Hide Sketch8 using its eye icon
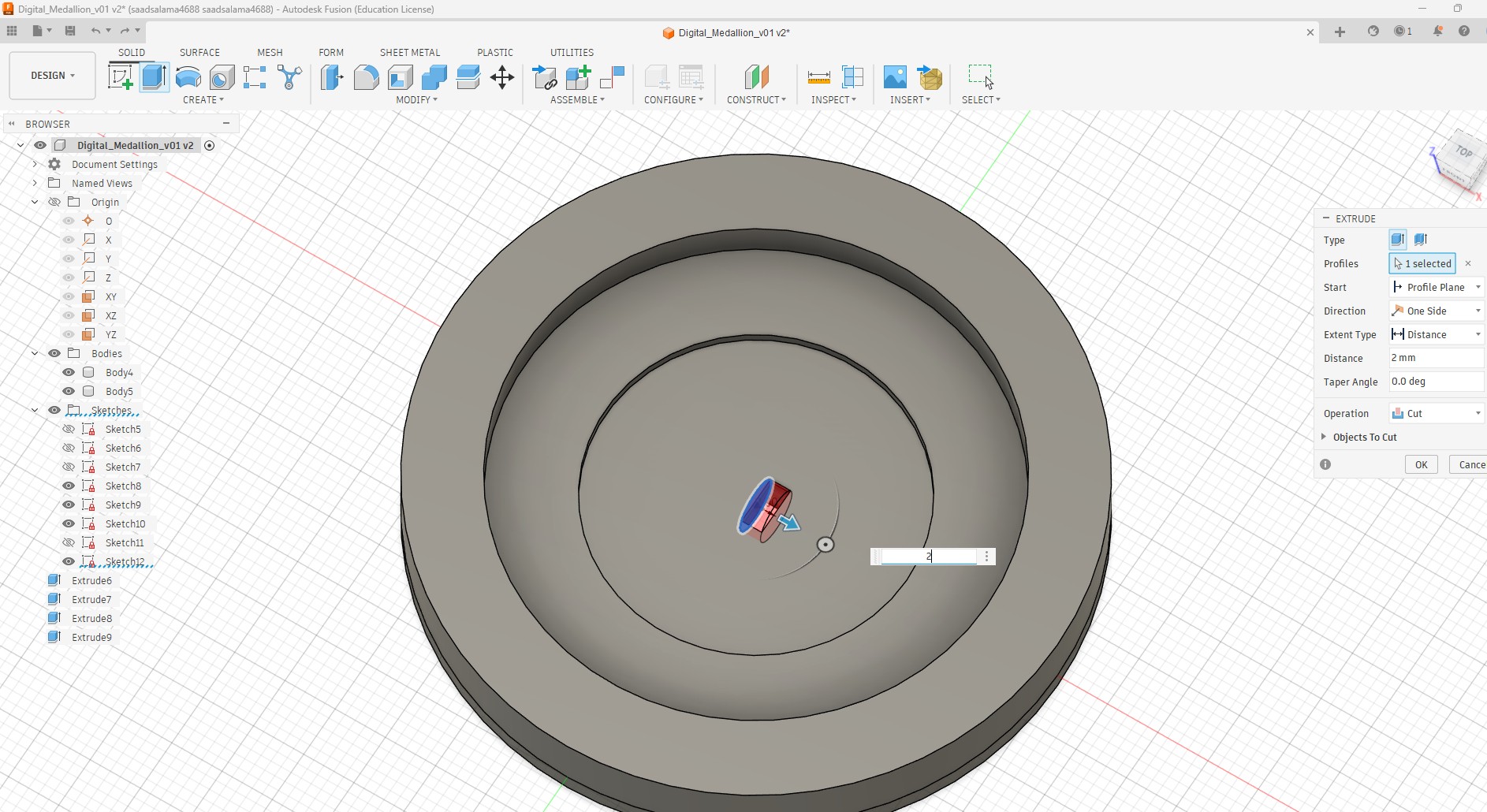 tap(69, 486)
